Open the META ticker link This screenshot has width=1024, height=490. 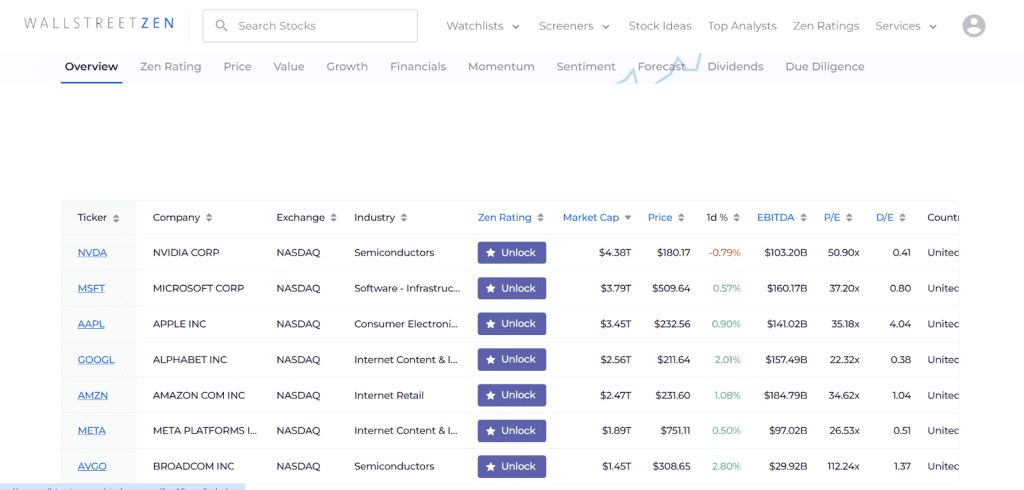[91, 431]
